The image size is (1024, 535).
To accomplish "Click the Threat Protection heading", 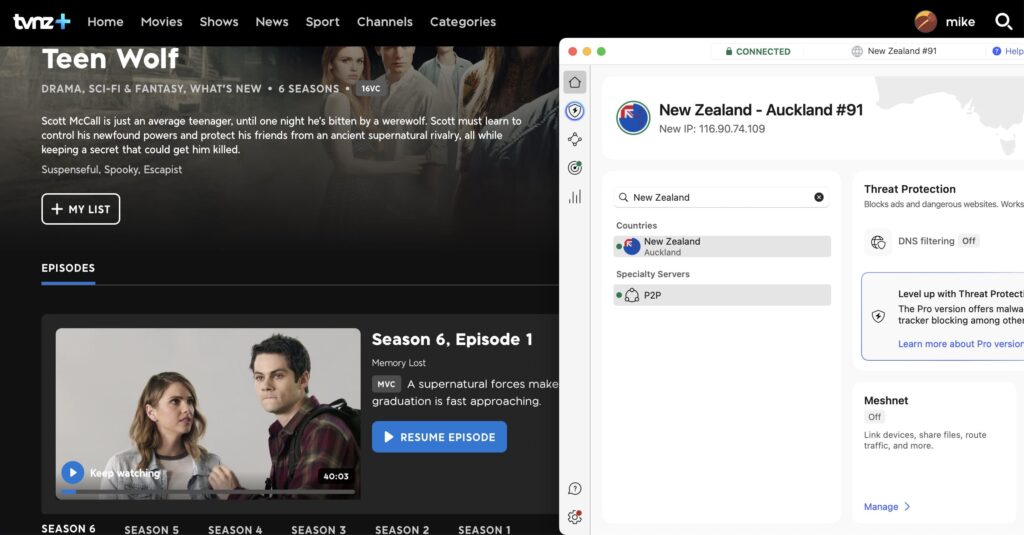I will pos(910,189).
